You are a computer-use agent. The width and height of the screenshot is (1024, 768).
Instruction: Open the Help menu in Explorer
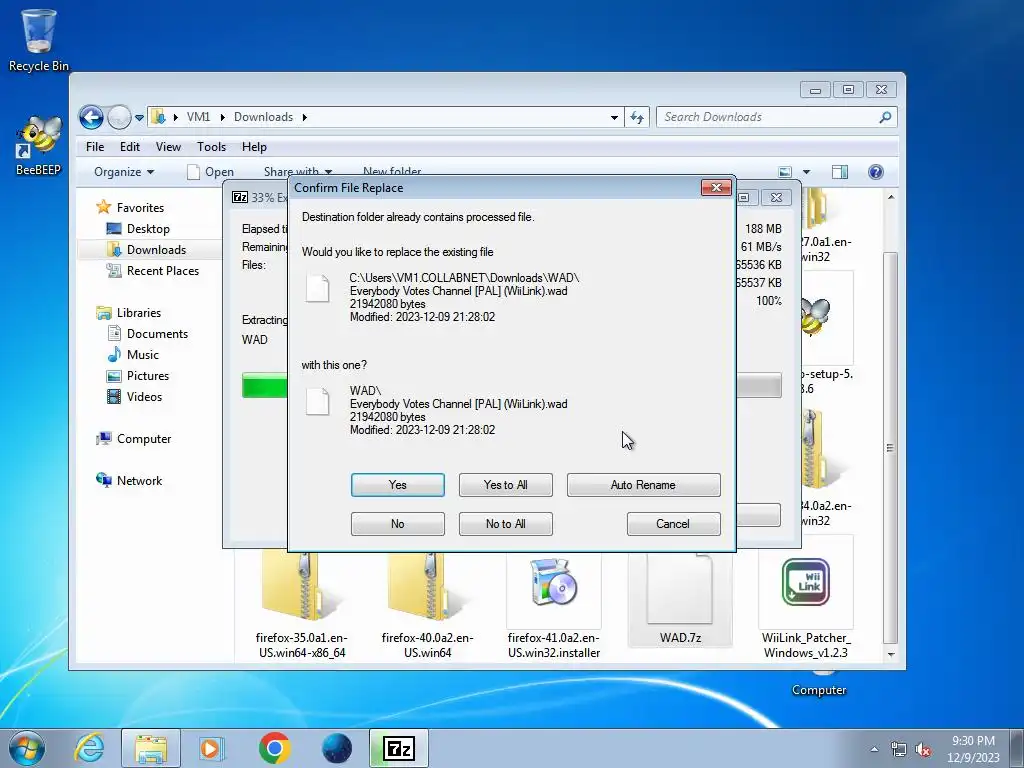click(x=254, y=147)
